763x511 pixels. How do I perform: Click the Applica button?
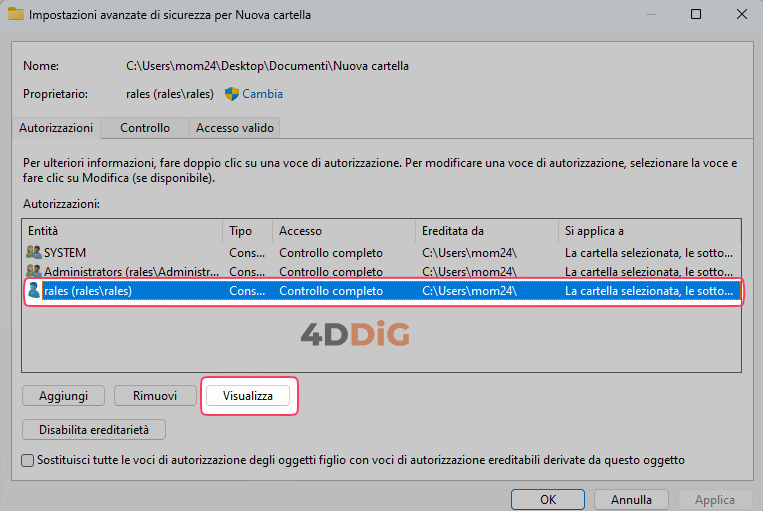(x=715, y=500)
